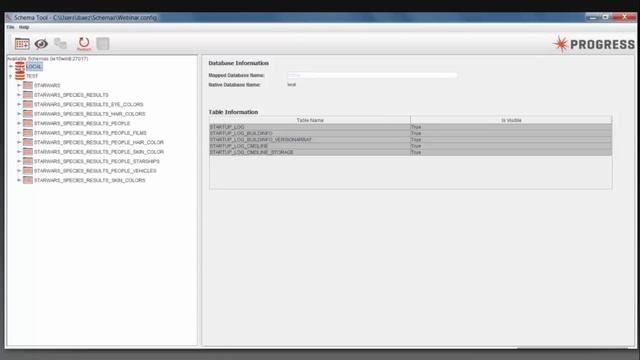Click the STARWARS_SPECIES_RESULTS_PEOPLE_SKIN_COLOR table icon

(x=28, y=152)
